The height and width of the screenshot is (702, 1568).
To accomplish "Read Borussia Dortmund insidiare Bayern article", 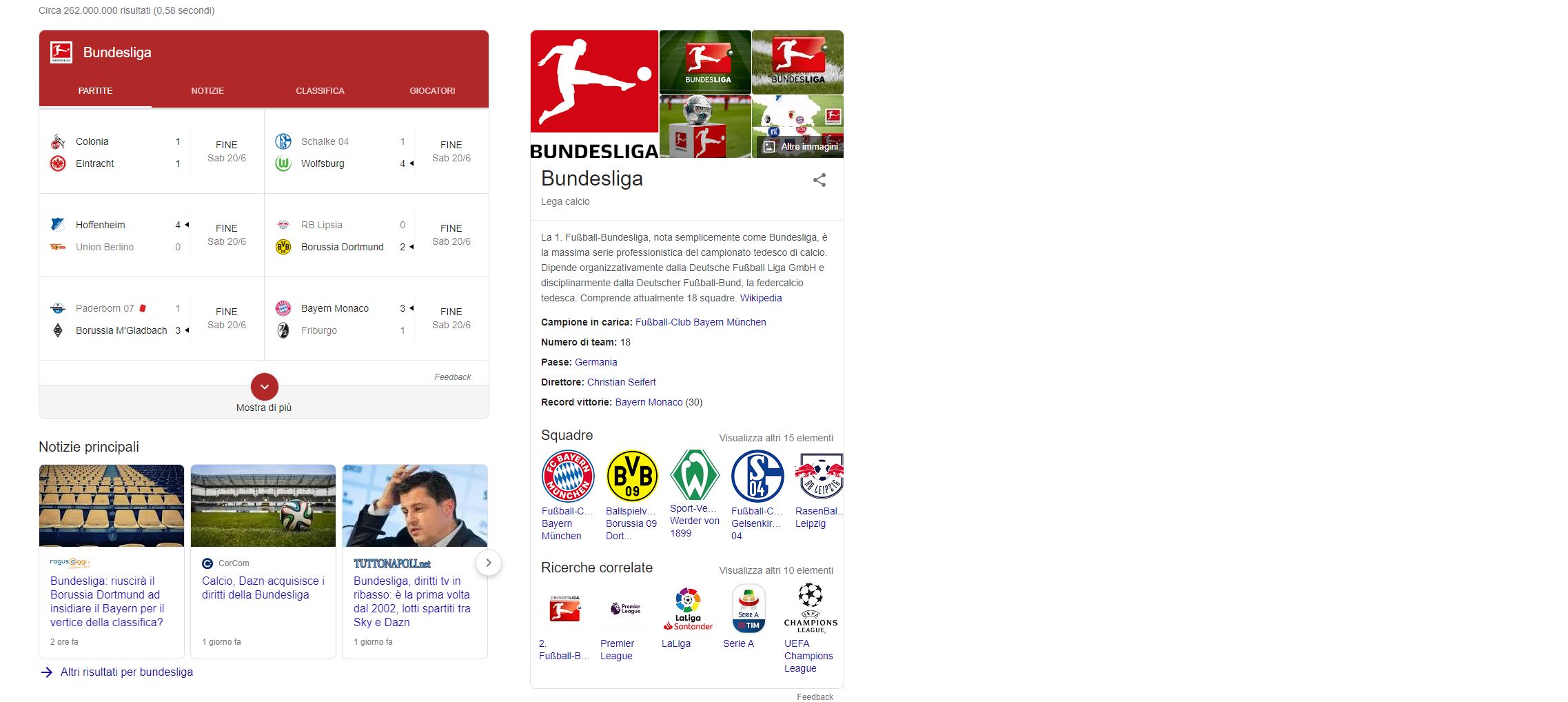I will pyautogui.click(x=108, y=601).
